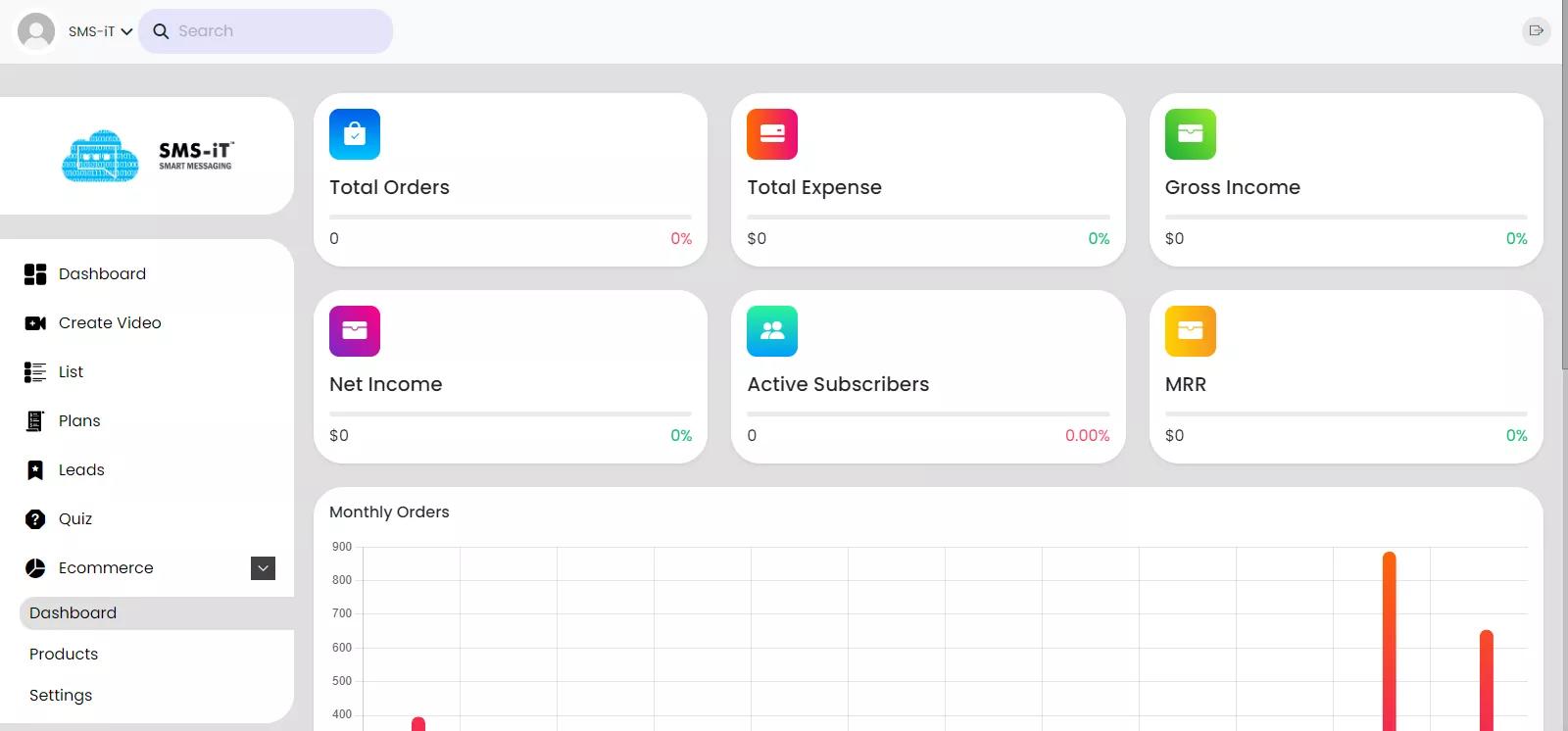
Task: Click the Total Expense card icon
Action: click(772, 134)
